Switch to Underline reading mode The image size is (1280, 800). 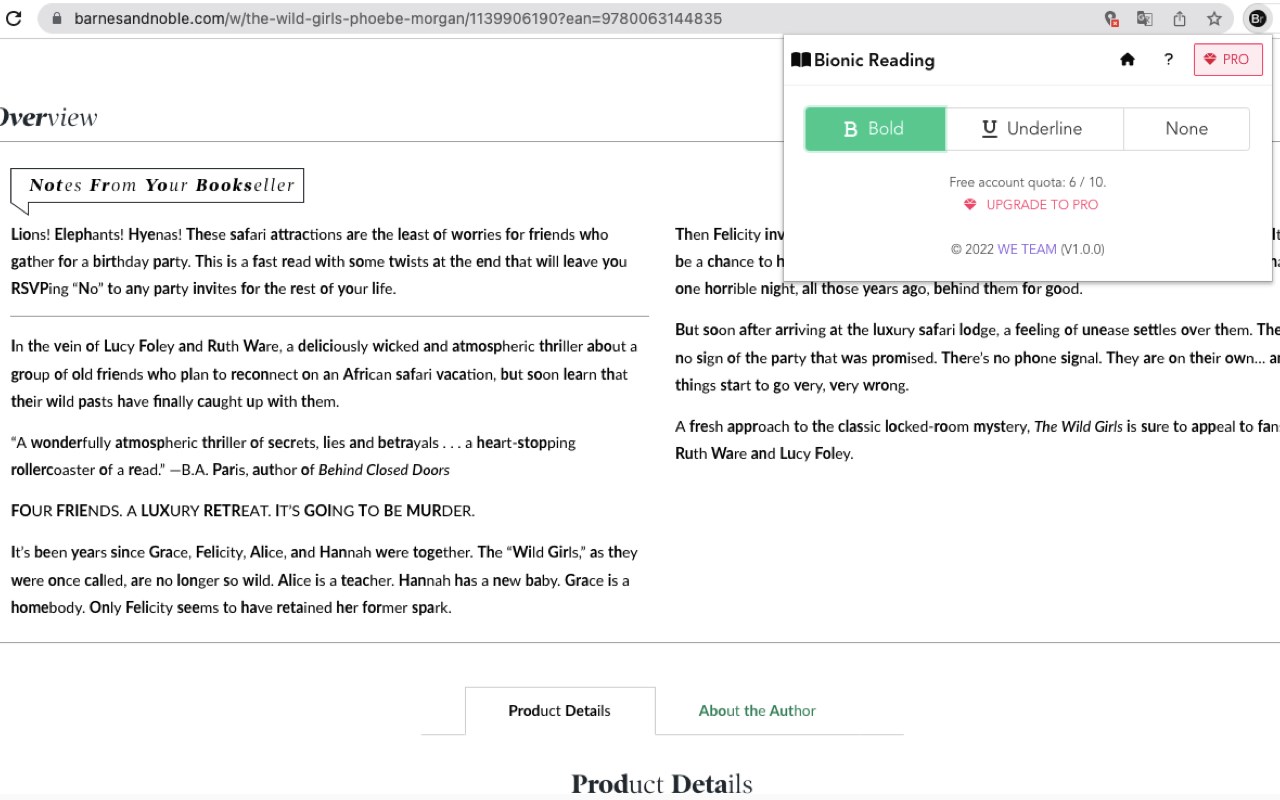(1034, 129)
